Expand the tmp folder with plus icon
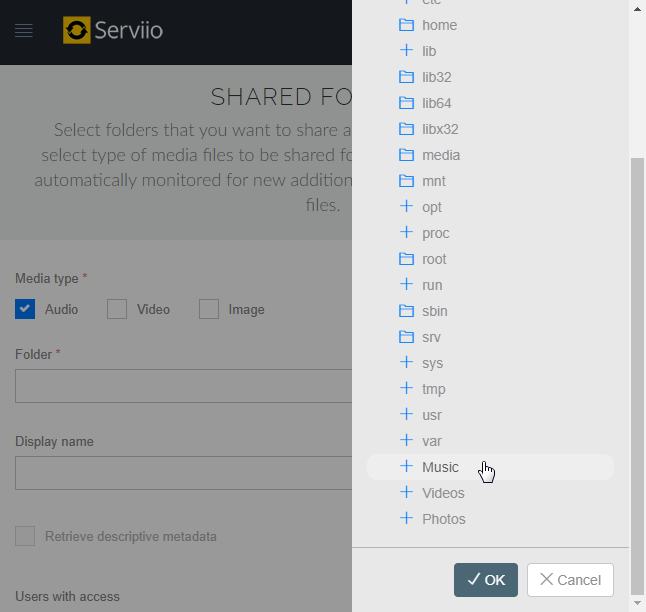 (x=407, y=388)
